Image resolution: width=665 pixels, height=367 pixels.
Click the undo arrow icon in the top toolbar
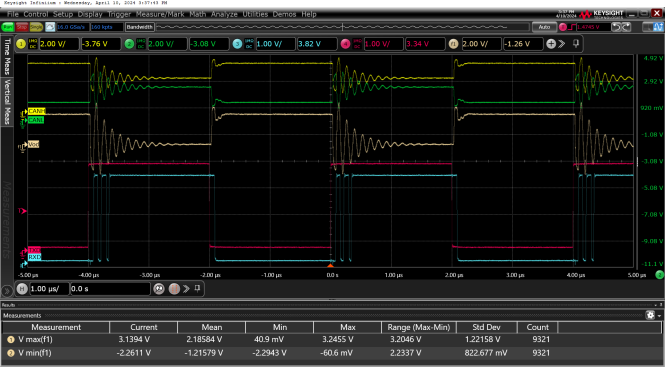click(616, 27)
